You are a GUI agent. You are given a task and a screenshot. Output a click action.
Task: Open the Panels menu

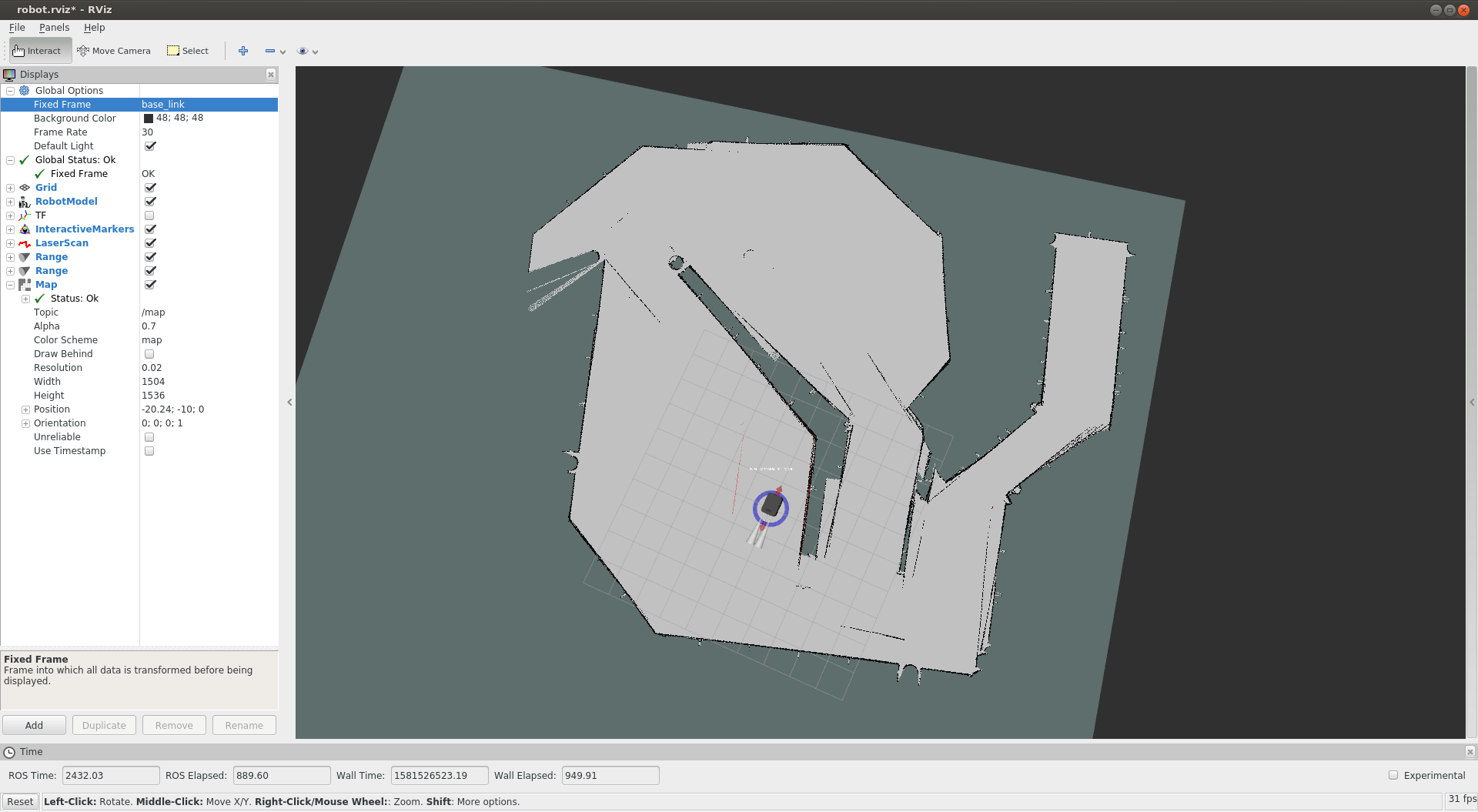click(x=54, y=28)
